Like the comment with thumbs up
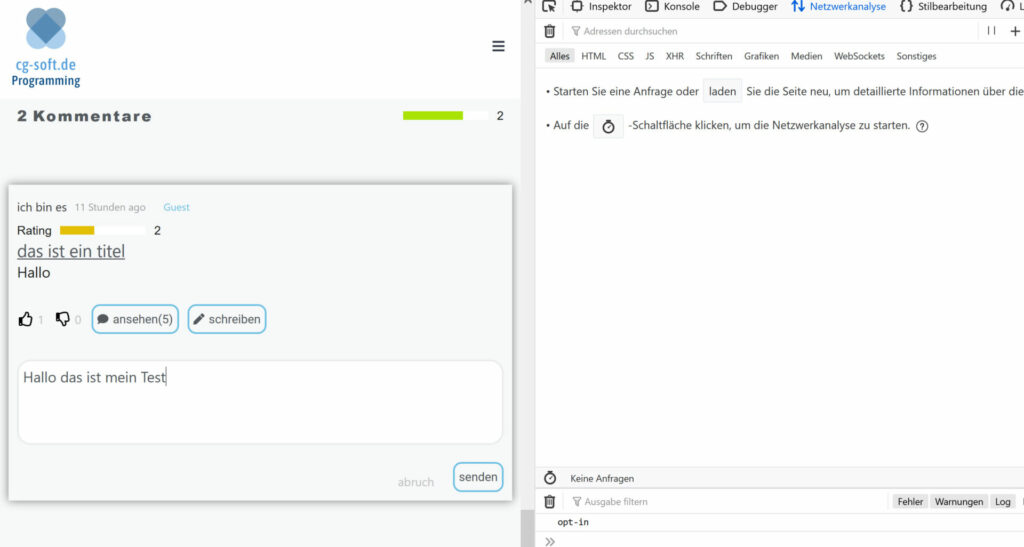Image resolution: width=1024 pixels, height=547 pixels. click(25, 319)
